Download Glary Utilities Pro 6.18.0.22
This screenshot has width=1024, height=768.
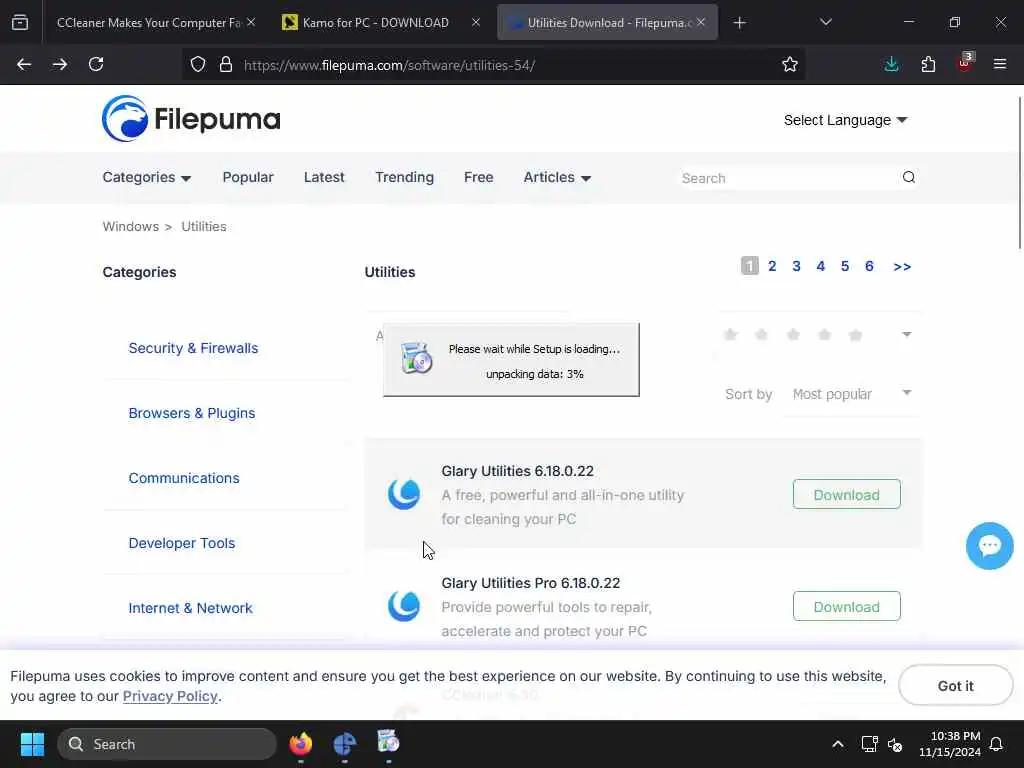click(846, 607)
